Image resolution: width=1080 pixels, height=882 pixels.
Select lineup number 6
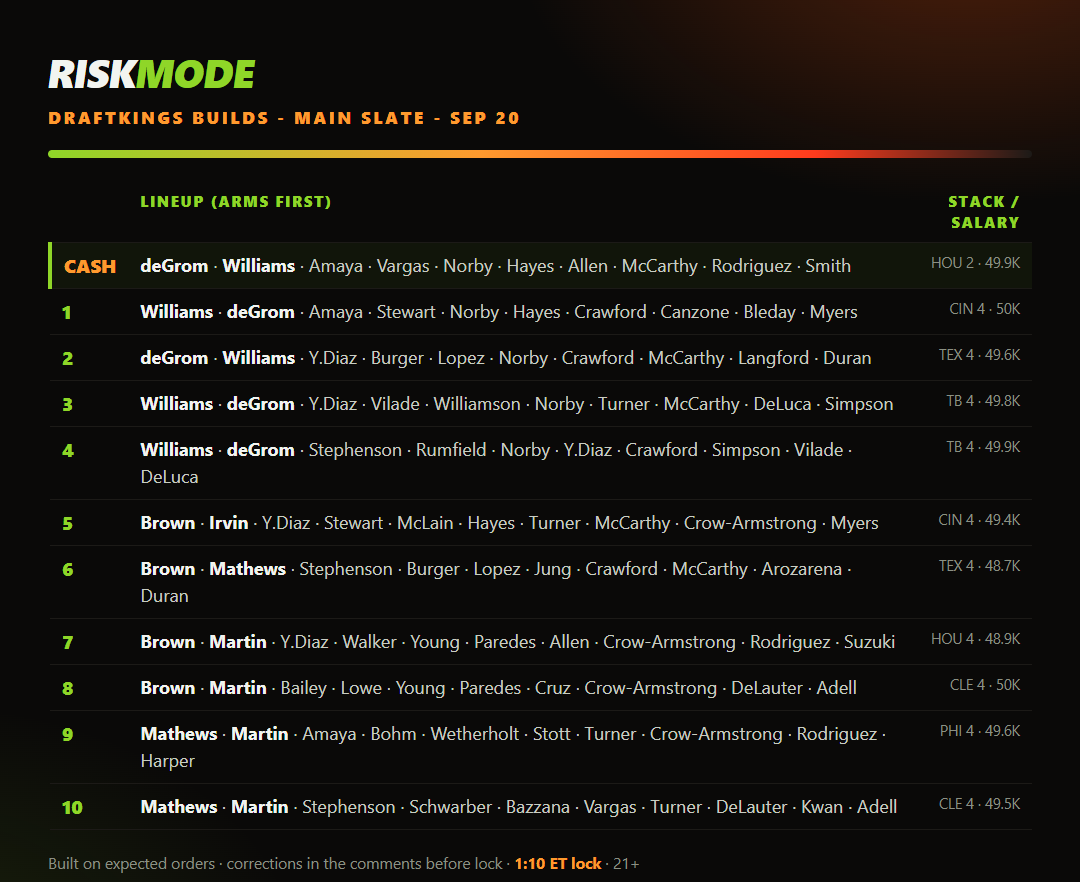point(68,570)
